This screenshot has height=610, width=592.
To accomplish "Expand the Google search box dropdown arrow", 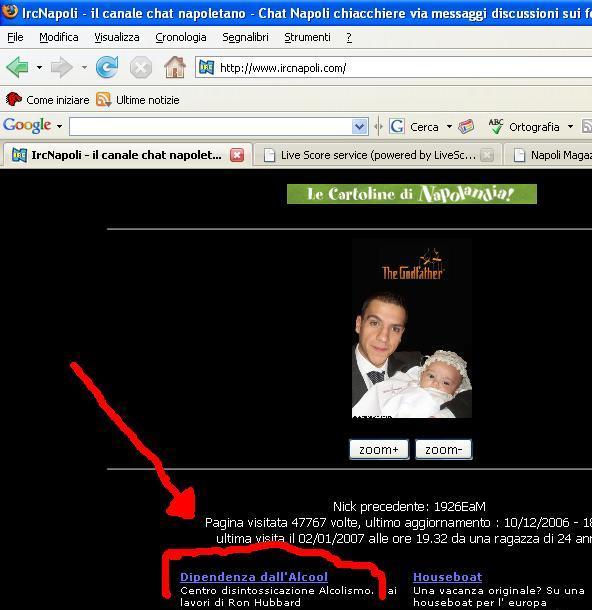I will pyautogui.click(x=359, y=126).
